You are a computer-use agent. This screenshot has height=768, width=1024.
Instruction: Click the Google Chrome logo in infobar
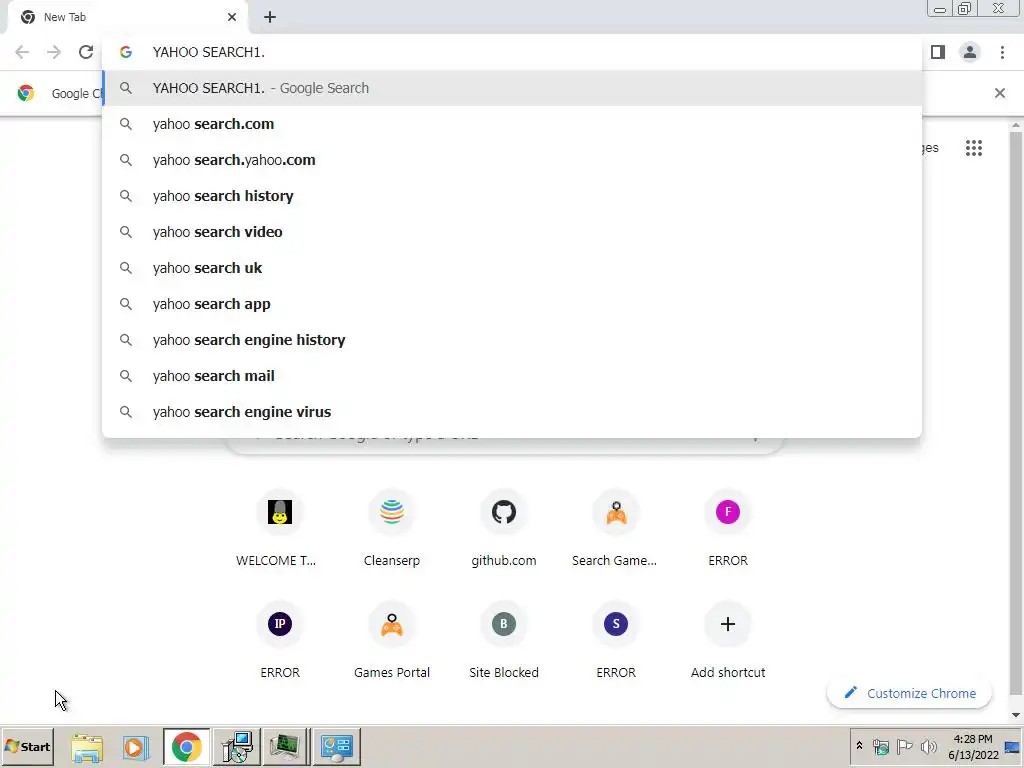click(26, 93)
